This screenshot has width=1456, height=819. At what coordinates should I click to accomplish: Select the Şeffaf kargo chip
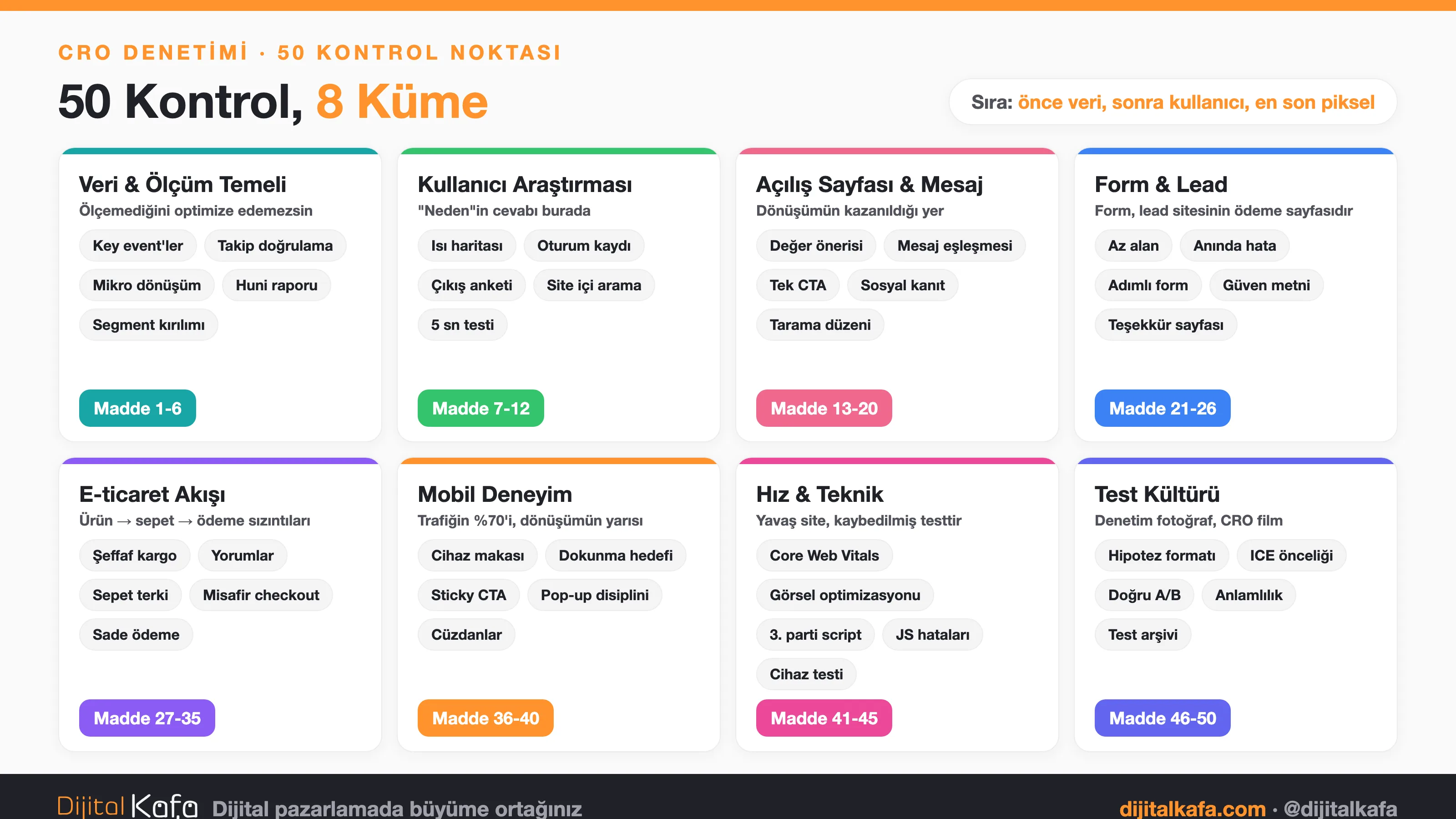[135, 555]
